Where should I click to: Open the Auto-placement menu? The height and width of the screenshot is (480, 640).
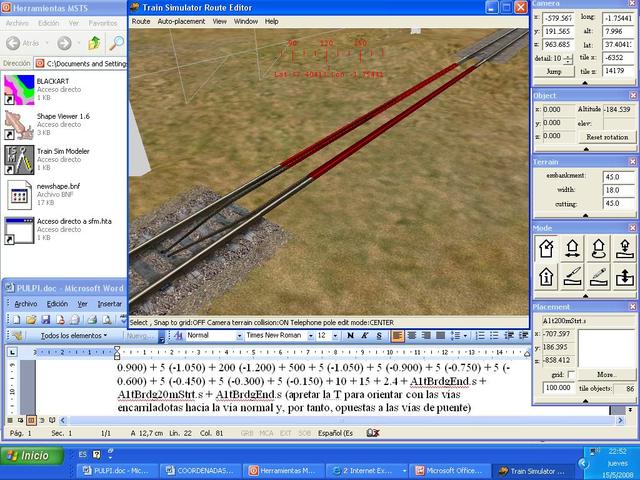coord(181,20)
